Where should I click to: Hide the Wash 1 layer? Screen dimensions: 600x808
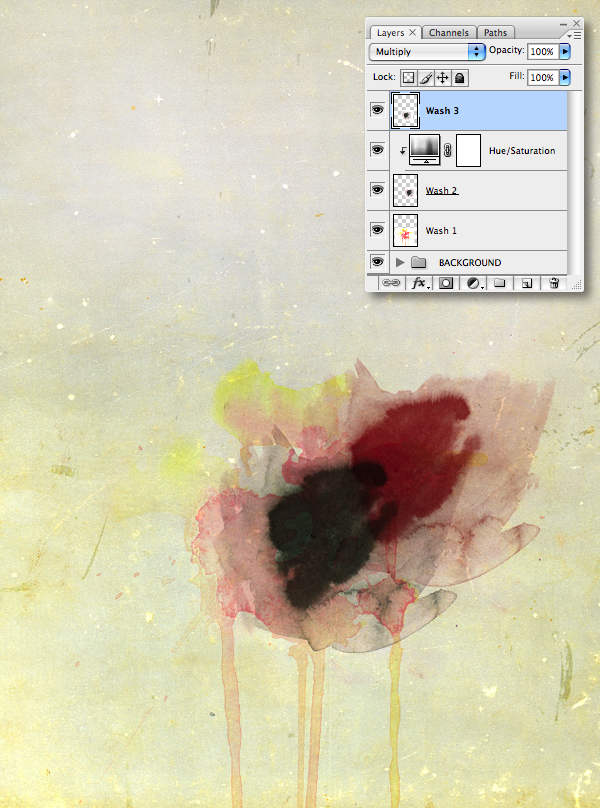377,230
